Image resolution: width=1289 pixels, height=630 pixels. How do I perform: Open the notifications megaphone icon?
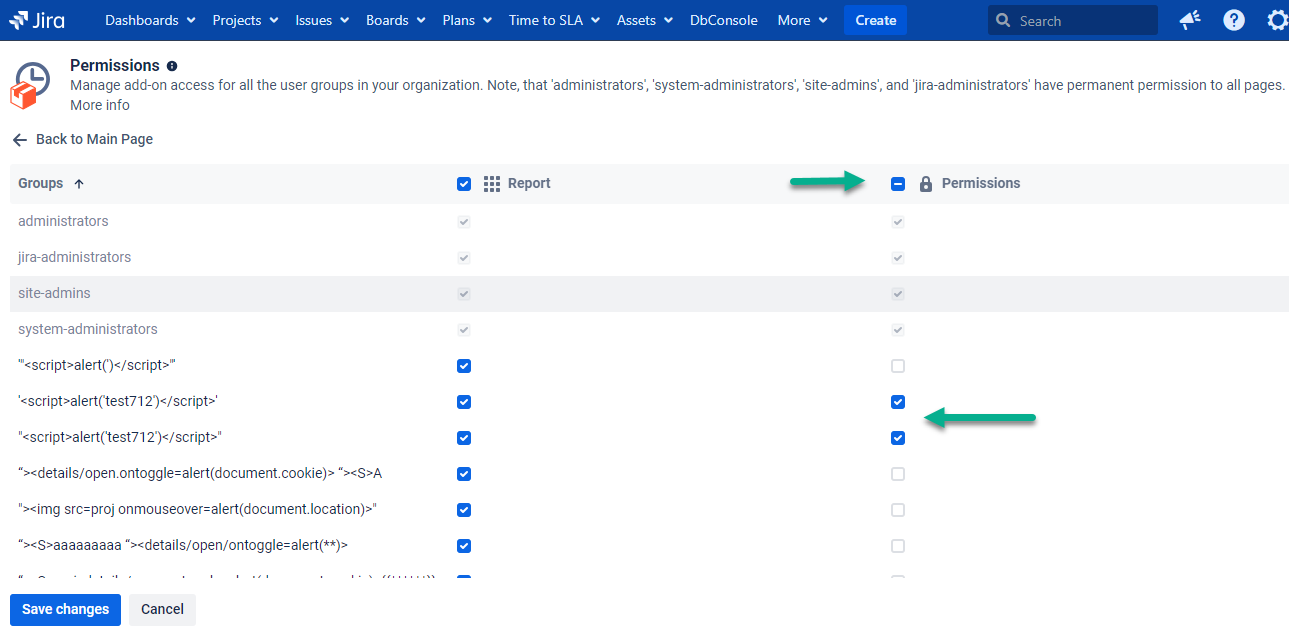[x=1189, y=20]
